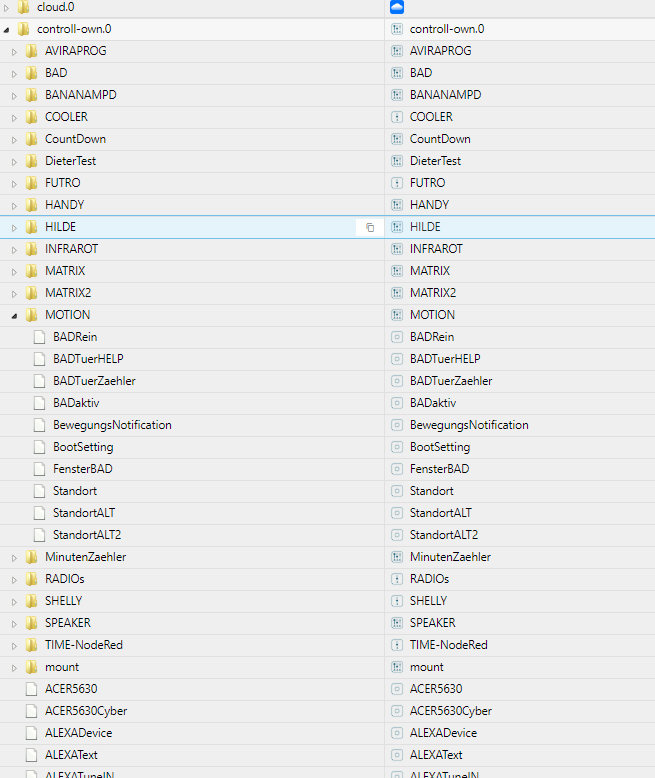
Task: Click the device icon beside right-column RADIOs
Action: 396,579
